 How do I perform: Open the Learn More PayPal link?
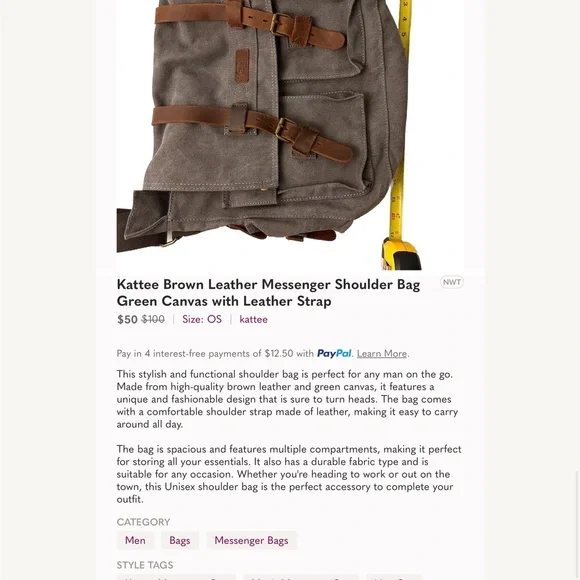tap(382, 354)
